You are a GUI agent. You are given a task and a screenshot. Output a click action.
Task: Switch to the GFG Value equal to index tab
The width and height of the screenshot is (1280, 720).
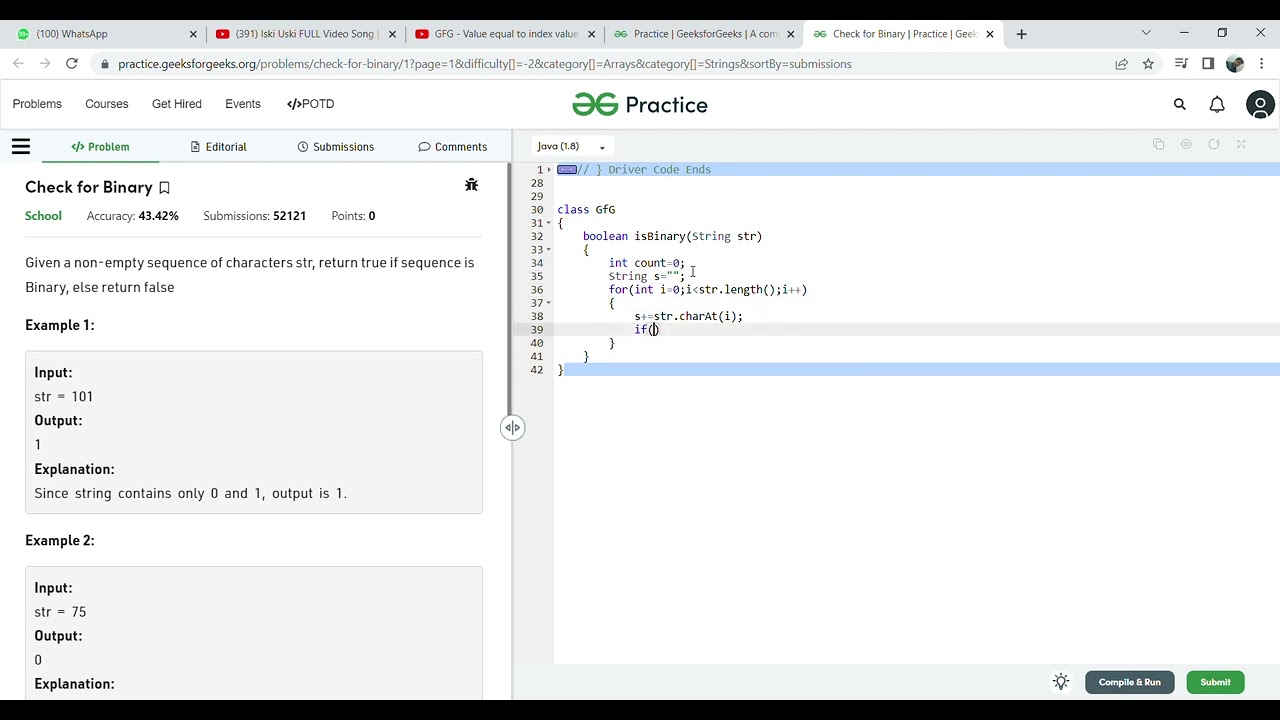[x=505, y=34]
